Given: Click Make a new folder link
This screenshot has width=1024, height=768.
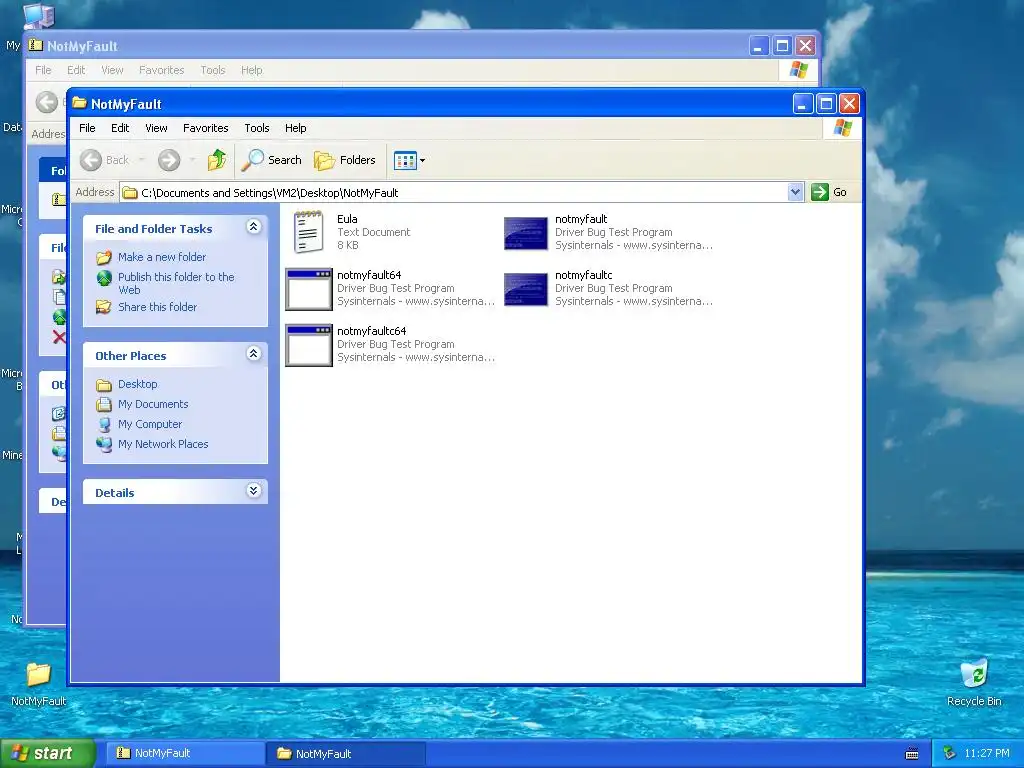Looking at the screenshot, I should click(162, 257).
